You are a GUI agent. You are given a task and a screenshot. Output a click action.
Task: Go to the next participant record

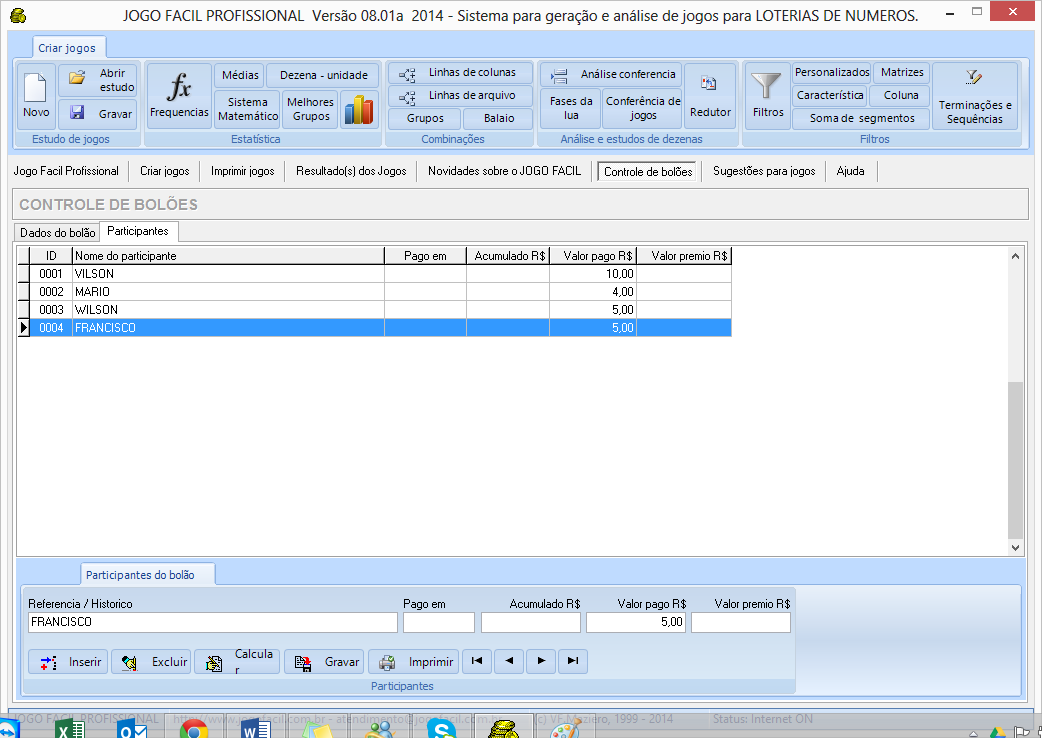(541, 661)
